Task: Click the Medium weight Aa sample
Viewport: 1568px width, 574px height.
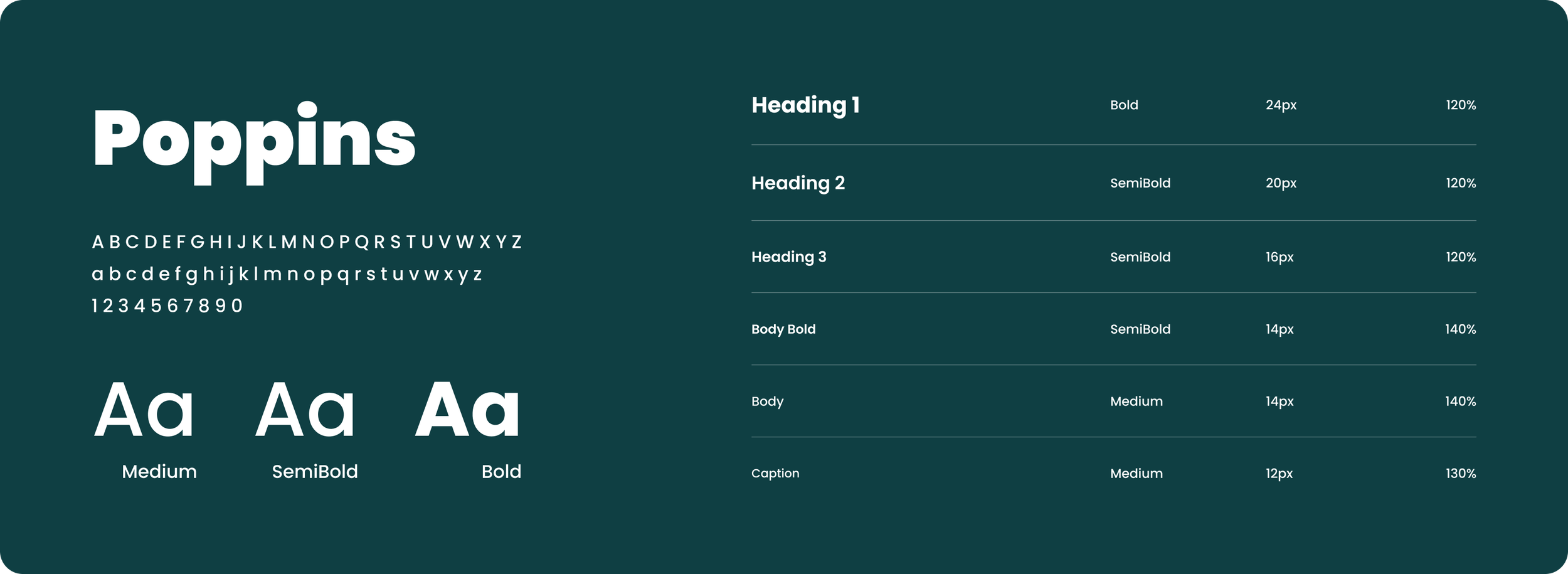Action: point(144,410)
